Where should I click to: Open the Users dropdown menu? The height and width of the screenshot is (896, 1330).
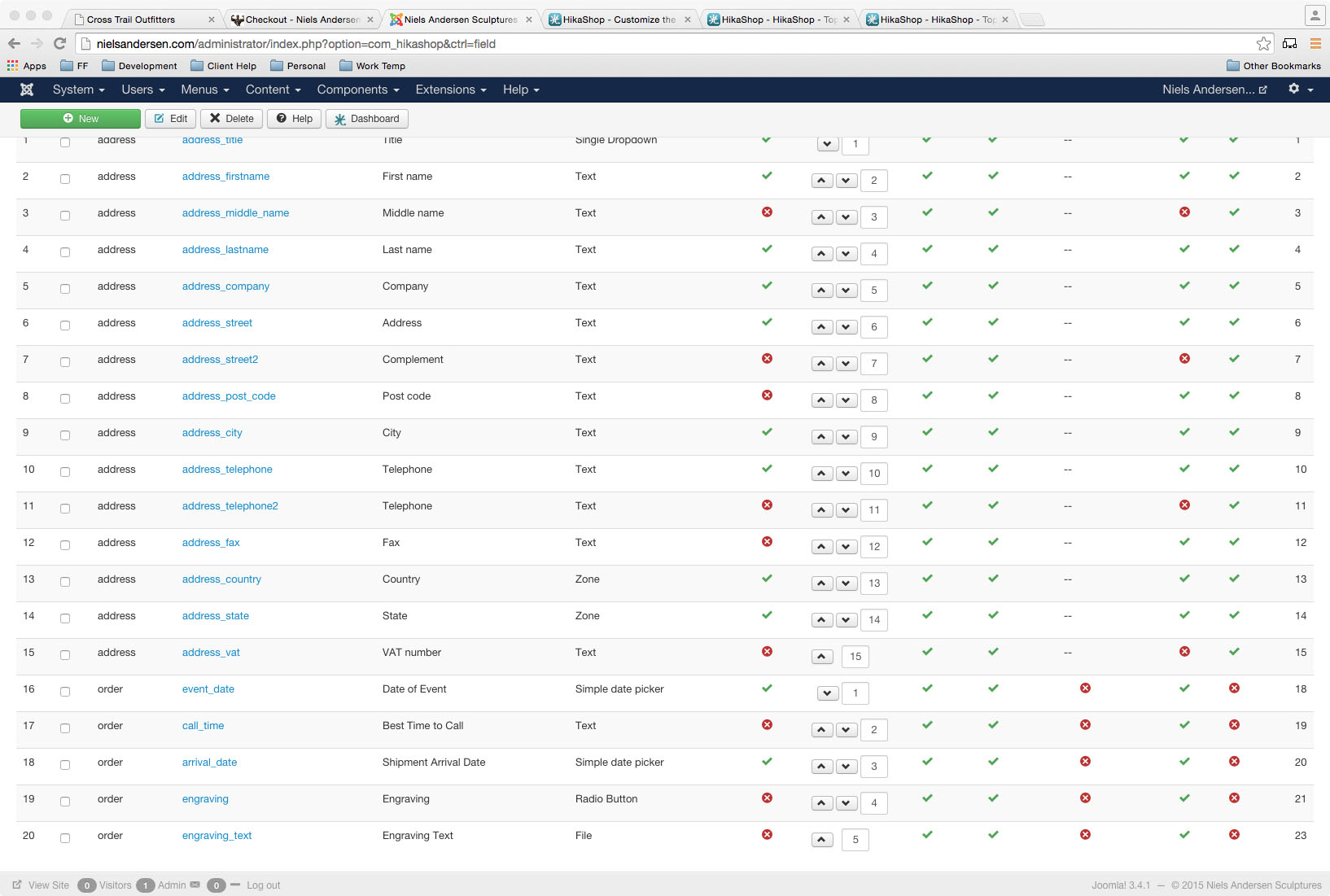click(x=143, y=90)
